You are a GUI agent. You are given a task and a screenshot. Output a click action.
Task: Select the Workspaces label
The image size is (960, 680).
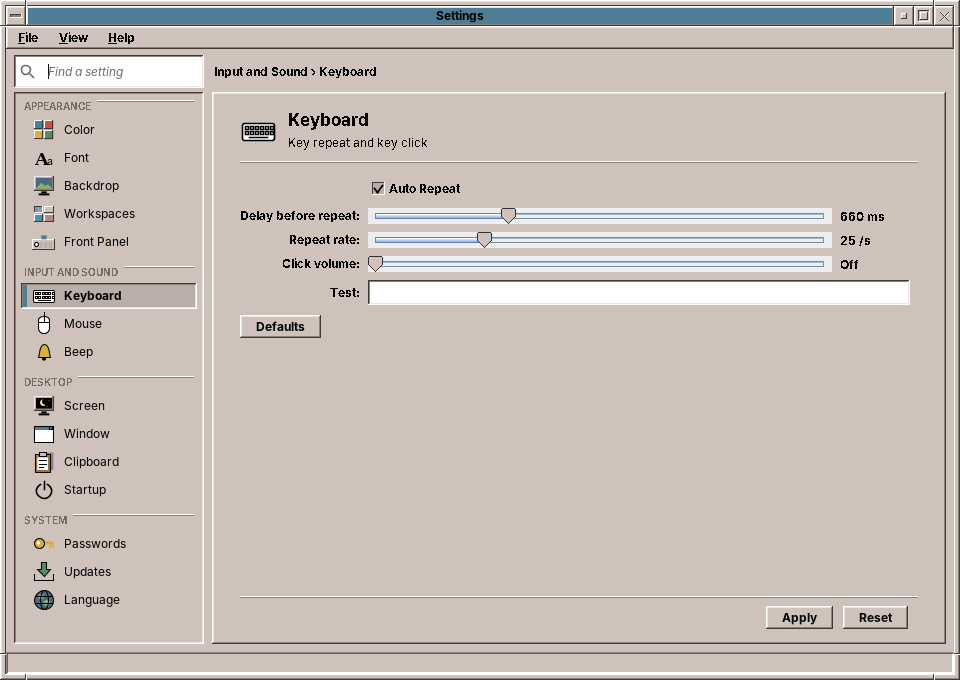99,214
